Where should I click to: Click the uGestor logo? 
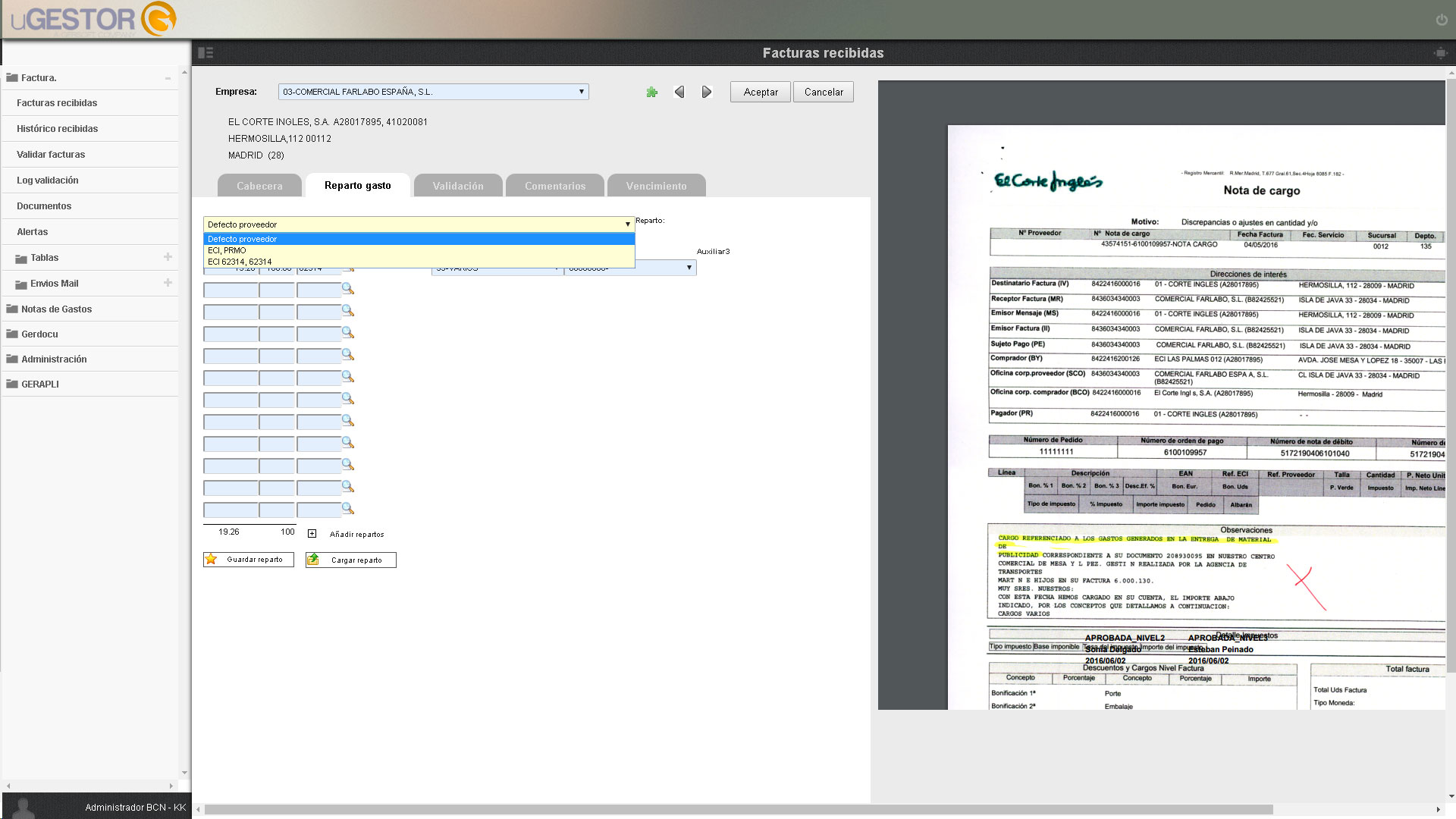94,19
